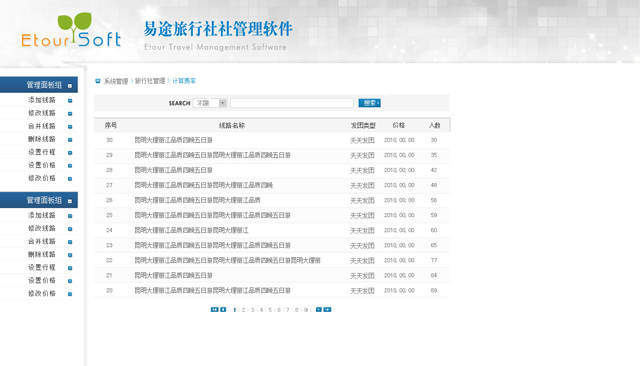Click the icon beside 设置行程 in the second 管理面板组 group
640x366 pixels.
[70, 268]
